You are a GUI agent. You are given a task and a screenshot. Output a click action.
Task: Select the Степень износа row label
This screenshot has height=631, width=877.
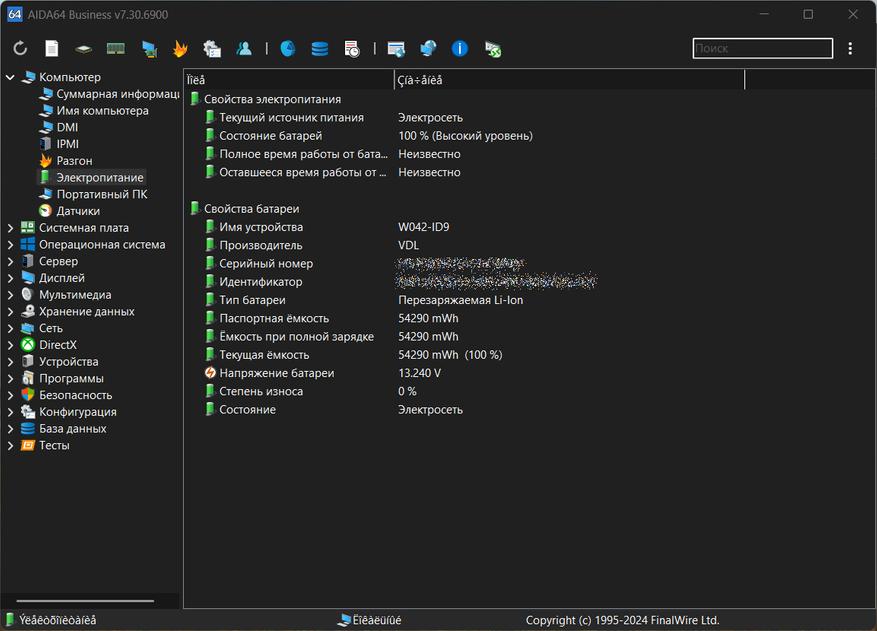click(261, 391)
